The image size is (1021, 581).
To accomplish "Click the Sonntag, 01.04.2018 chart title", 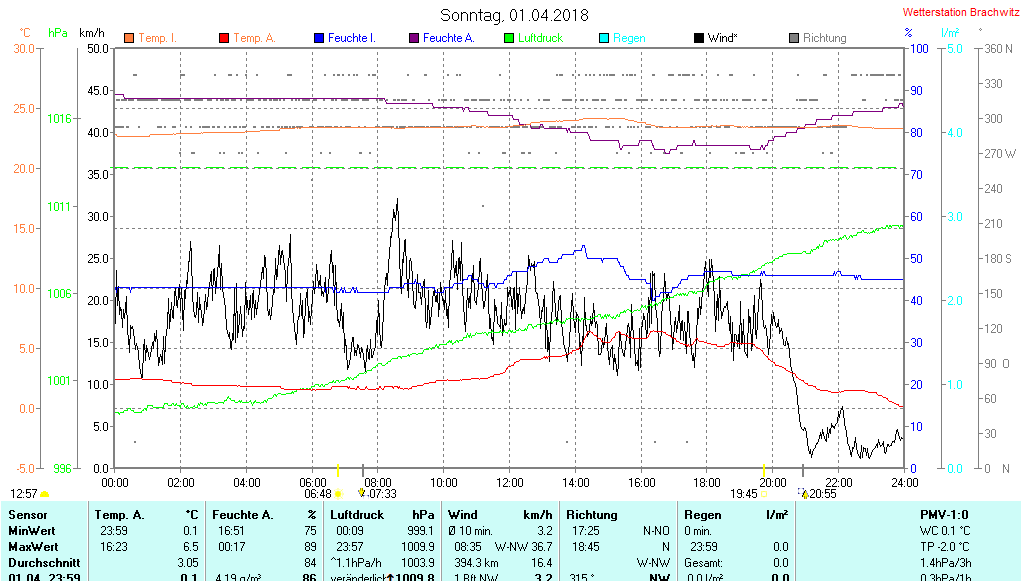I will tap(514, 15).
